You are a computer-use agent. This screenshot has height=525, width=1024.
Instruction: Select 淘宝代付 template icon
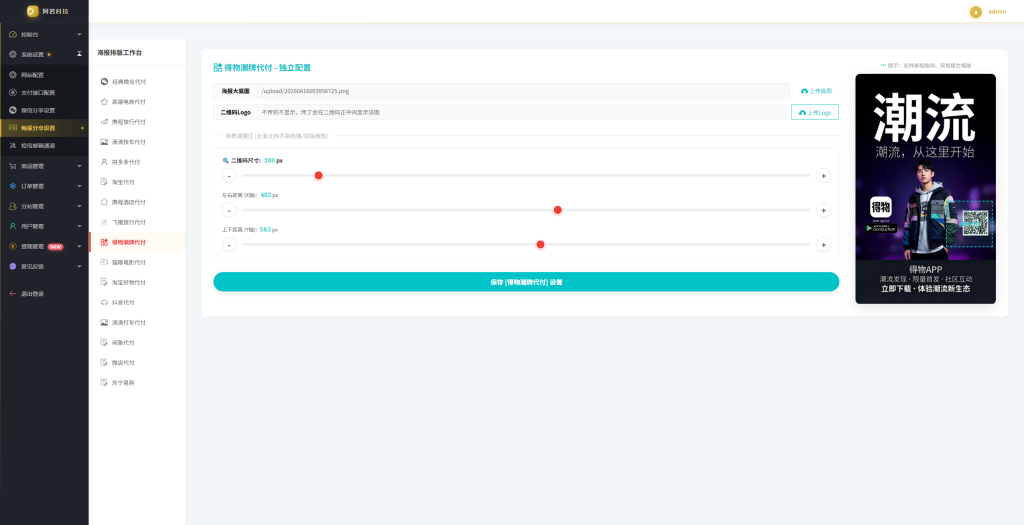(104, 182)
